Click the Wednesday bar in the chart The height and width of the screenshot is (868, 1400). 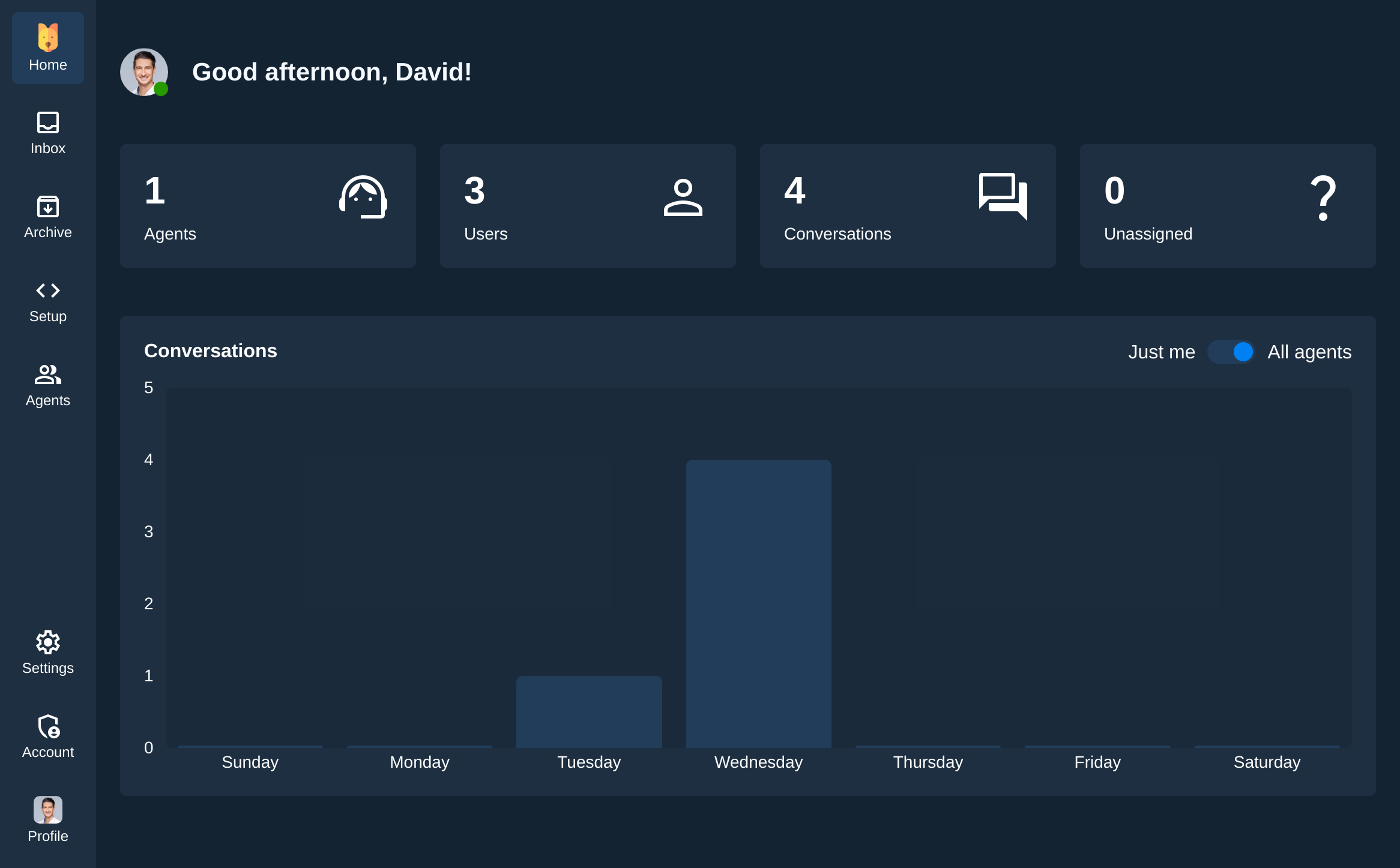pyautogui.click(x=759, y=604)
